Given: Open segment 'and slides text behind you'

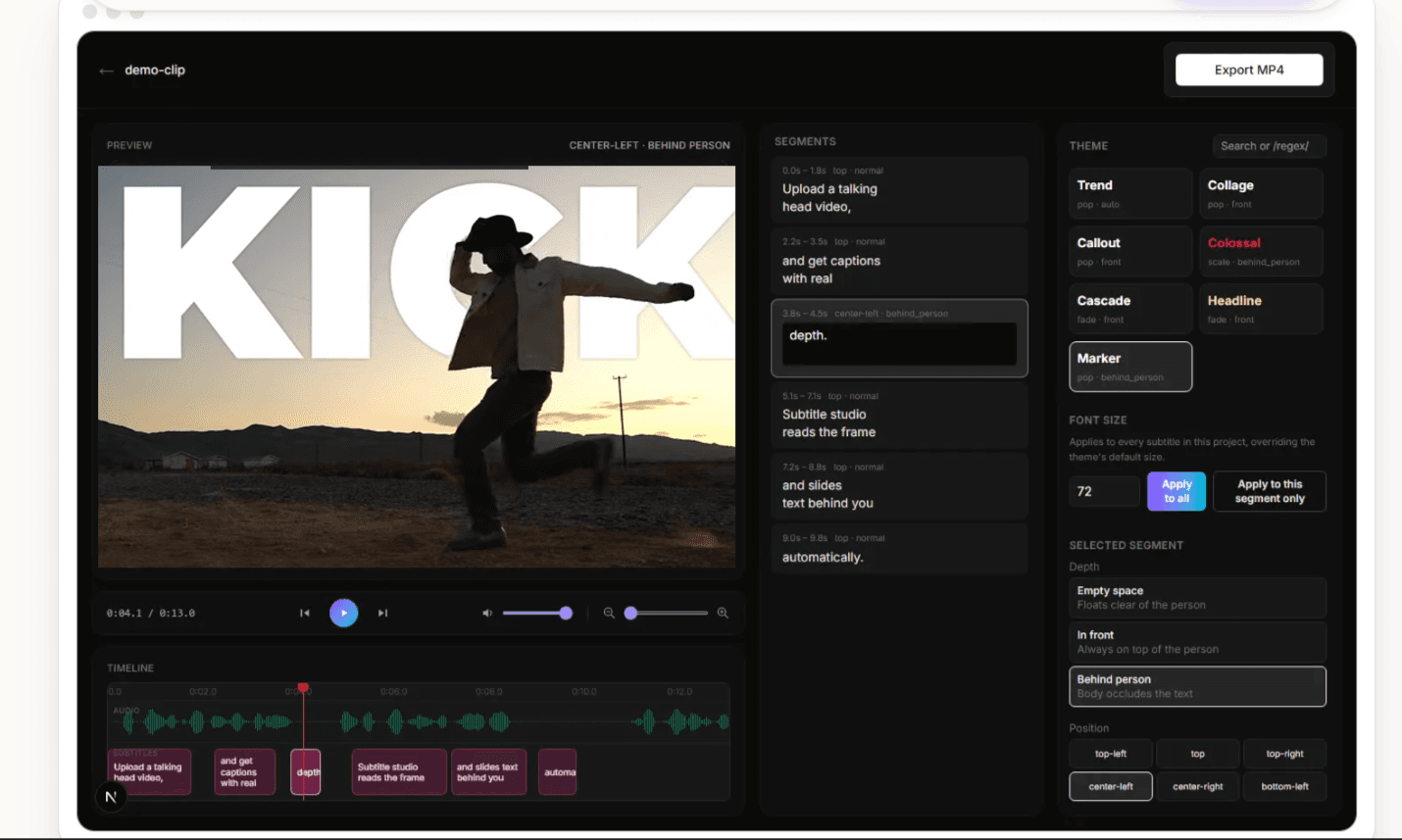Looking at the screenshot, I should 899,486.
